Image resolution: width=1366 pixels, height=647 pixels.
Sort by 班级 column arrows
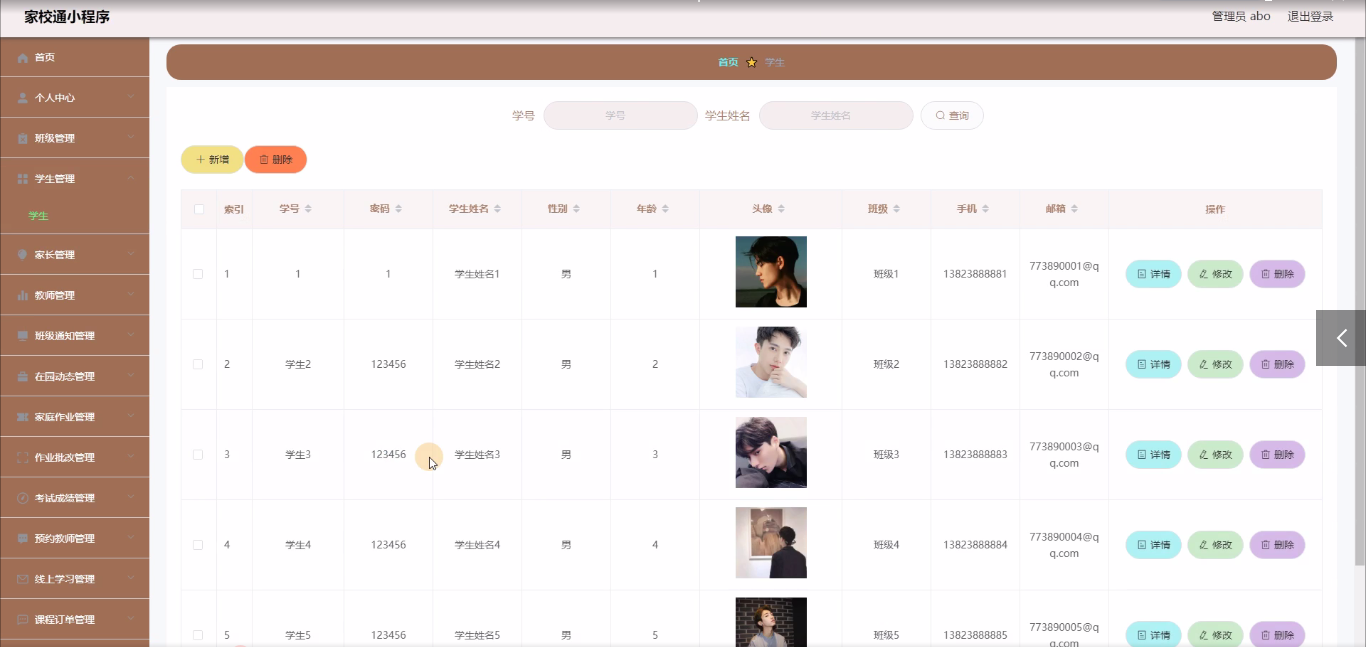click(896, 209)
